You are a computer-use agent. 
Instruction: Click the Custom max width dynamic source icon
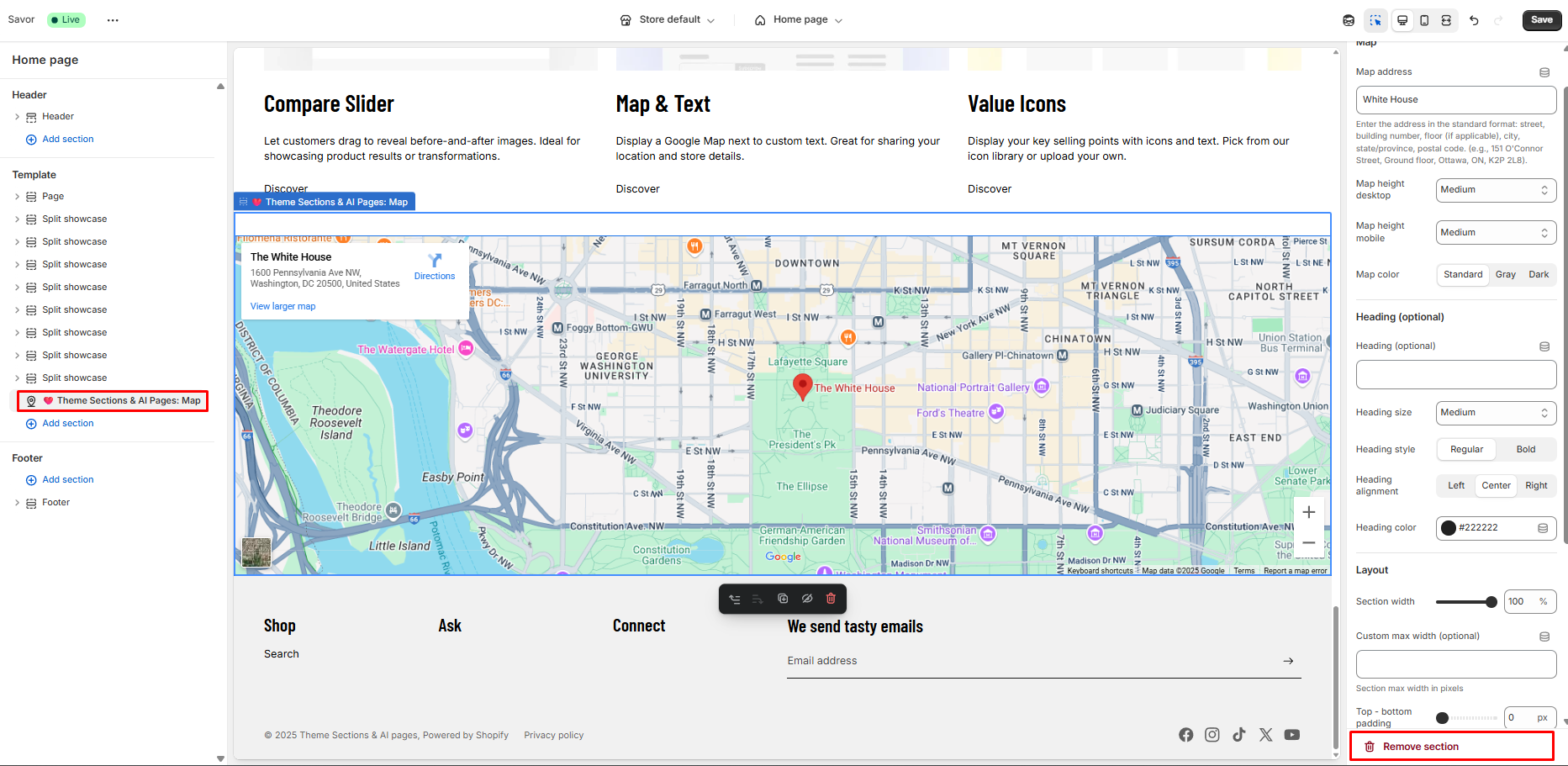[x=1544, y=637]
